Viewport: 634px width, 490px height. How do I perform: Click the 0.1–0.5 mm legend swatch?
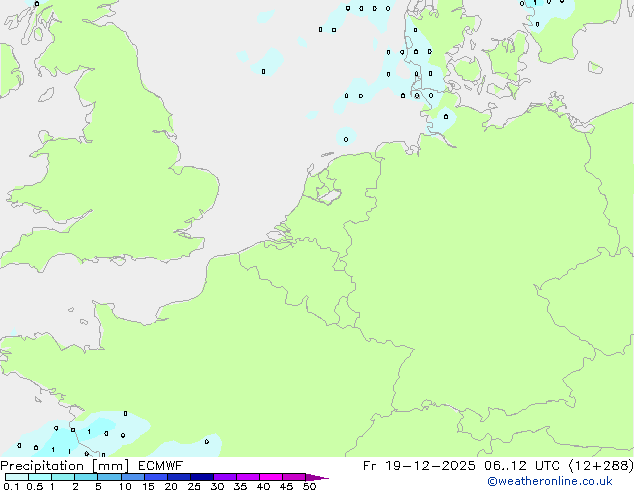(17, 477)
